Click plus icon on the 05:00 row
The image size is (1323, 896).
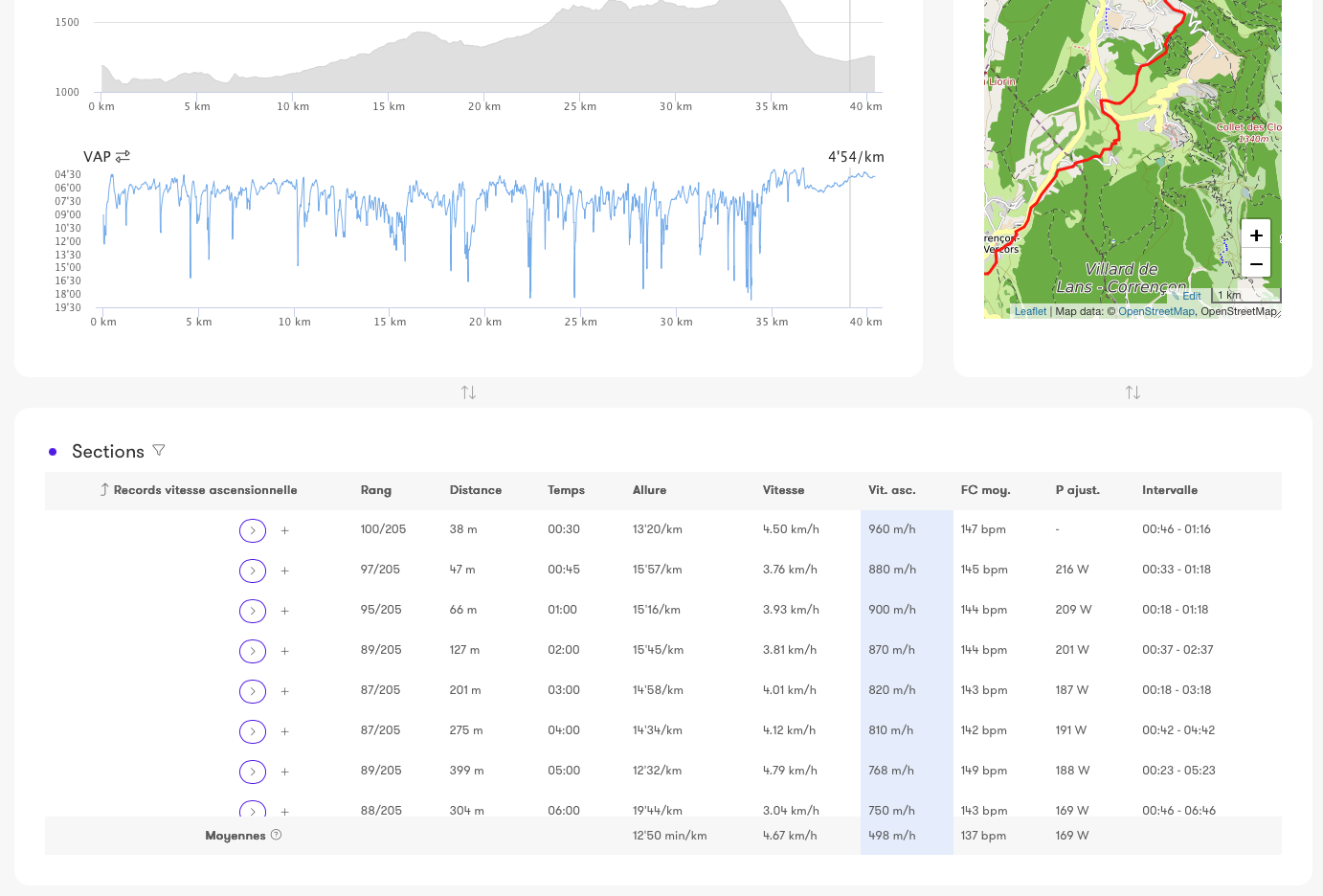(x=284, y=772)
